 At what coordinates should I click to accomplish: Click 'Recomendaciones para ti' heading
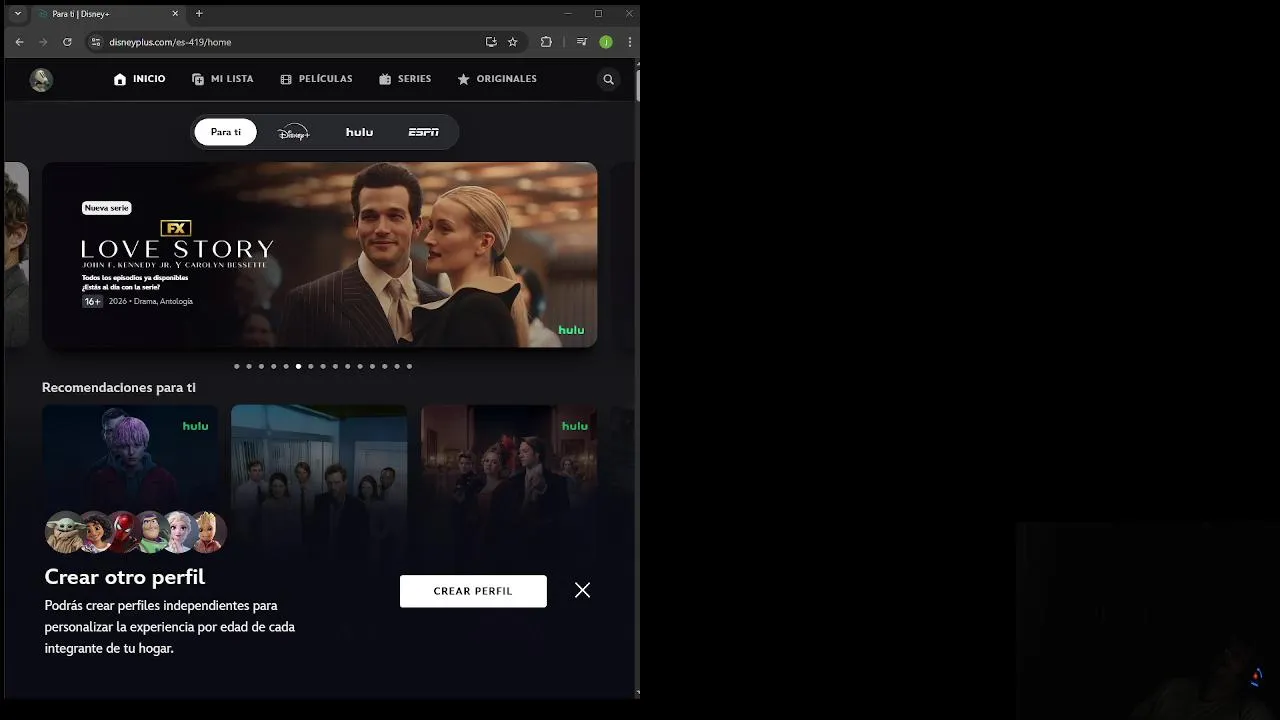pos(119,387)
